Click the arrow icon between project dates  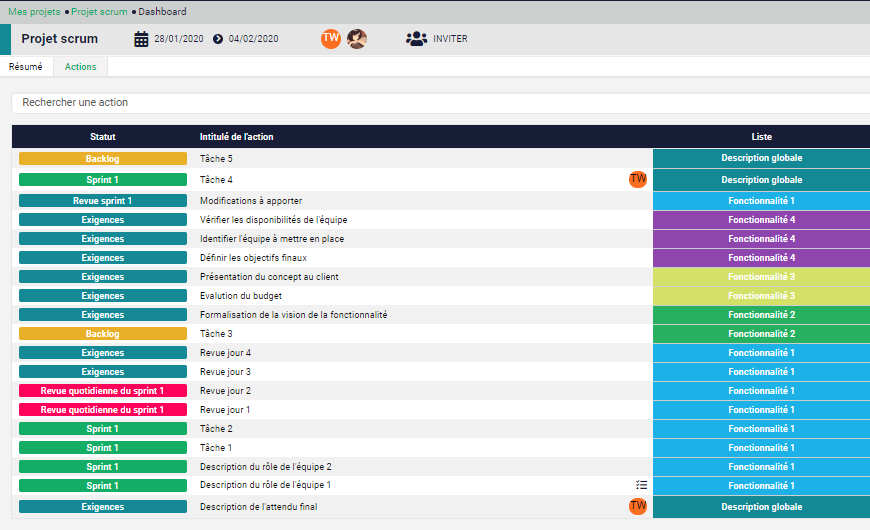click(x=218, y=39)
